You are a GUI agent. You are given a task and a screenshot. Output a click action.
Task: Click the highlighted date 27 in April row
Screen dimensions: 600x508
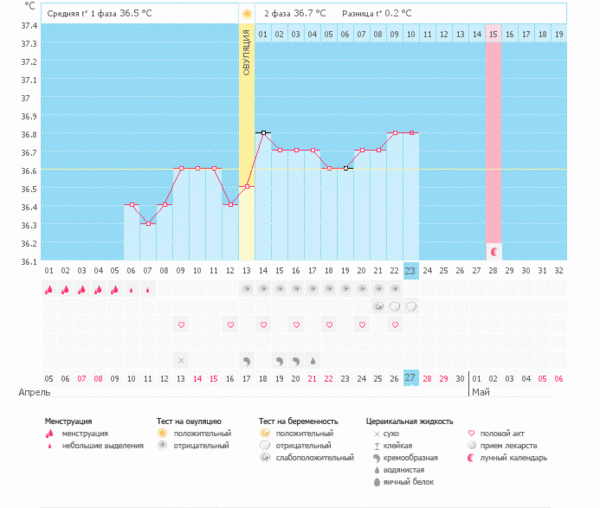(411, 377)
